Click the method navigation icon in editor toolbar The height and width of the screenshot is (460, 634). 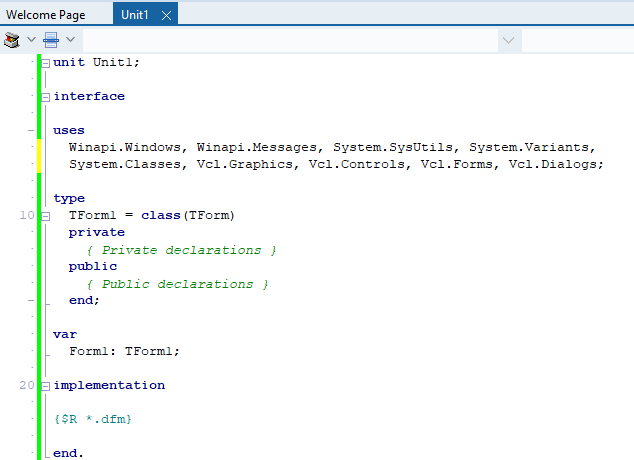[51, 40]
